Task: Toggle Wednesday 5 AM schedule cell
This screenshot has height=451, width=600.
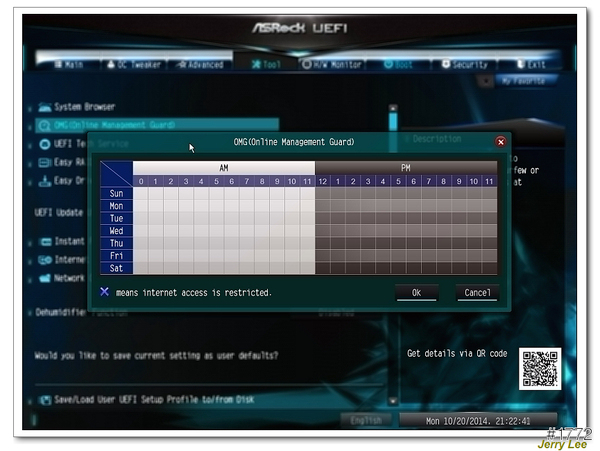Action: (217, 230)
